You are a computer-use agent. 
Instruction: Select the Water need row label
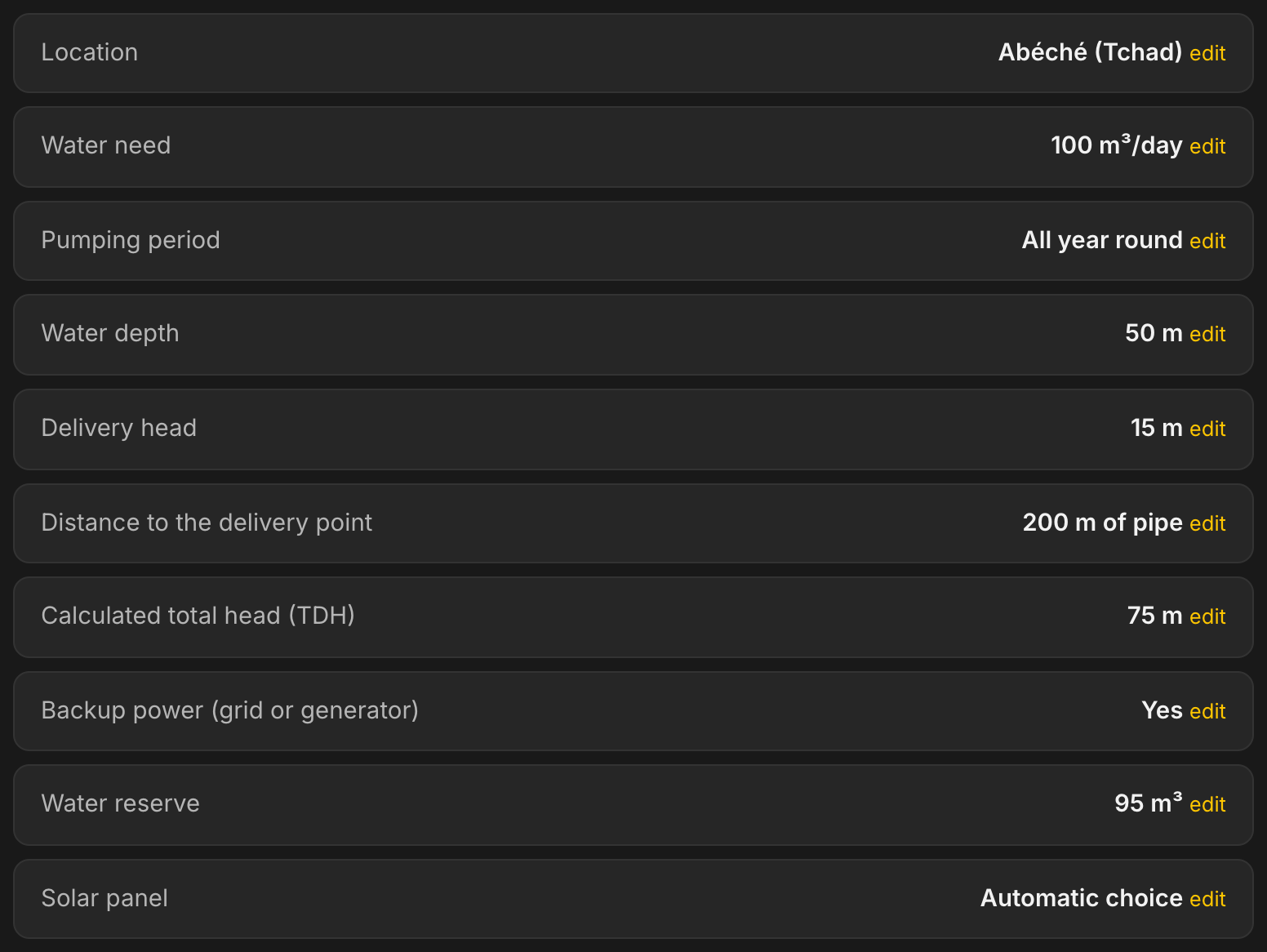(x=106, y=145)
